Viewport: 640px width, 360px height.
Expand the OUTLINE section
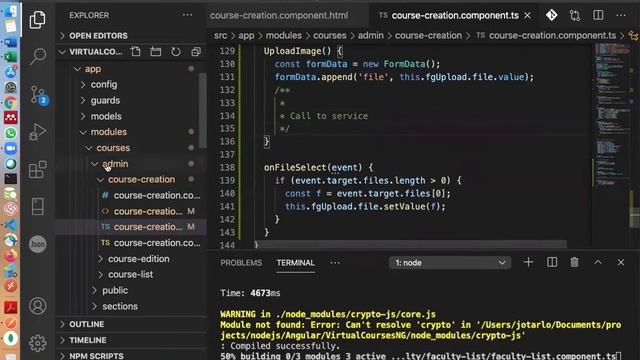pos(87,324)
